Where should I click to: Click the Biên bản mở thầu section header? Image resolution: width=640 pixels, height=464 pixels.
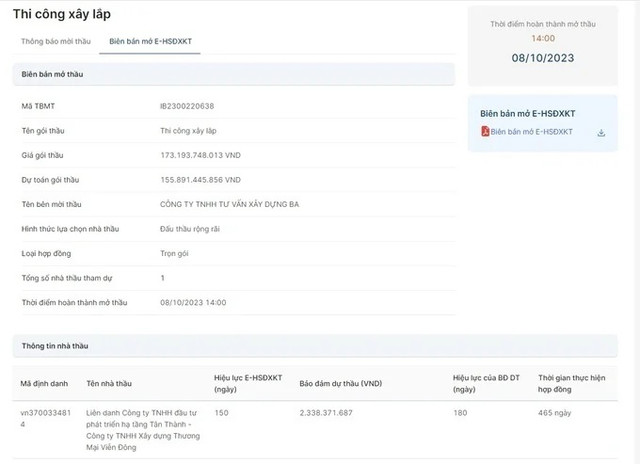pyautogui.click(x=50, y=75)
